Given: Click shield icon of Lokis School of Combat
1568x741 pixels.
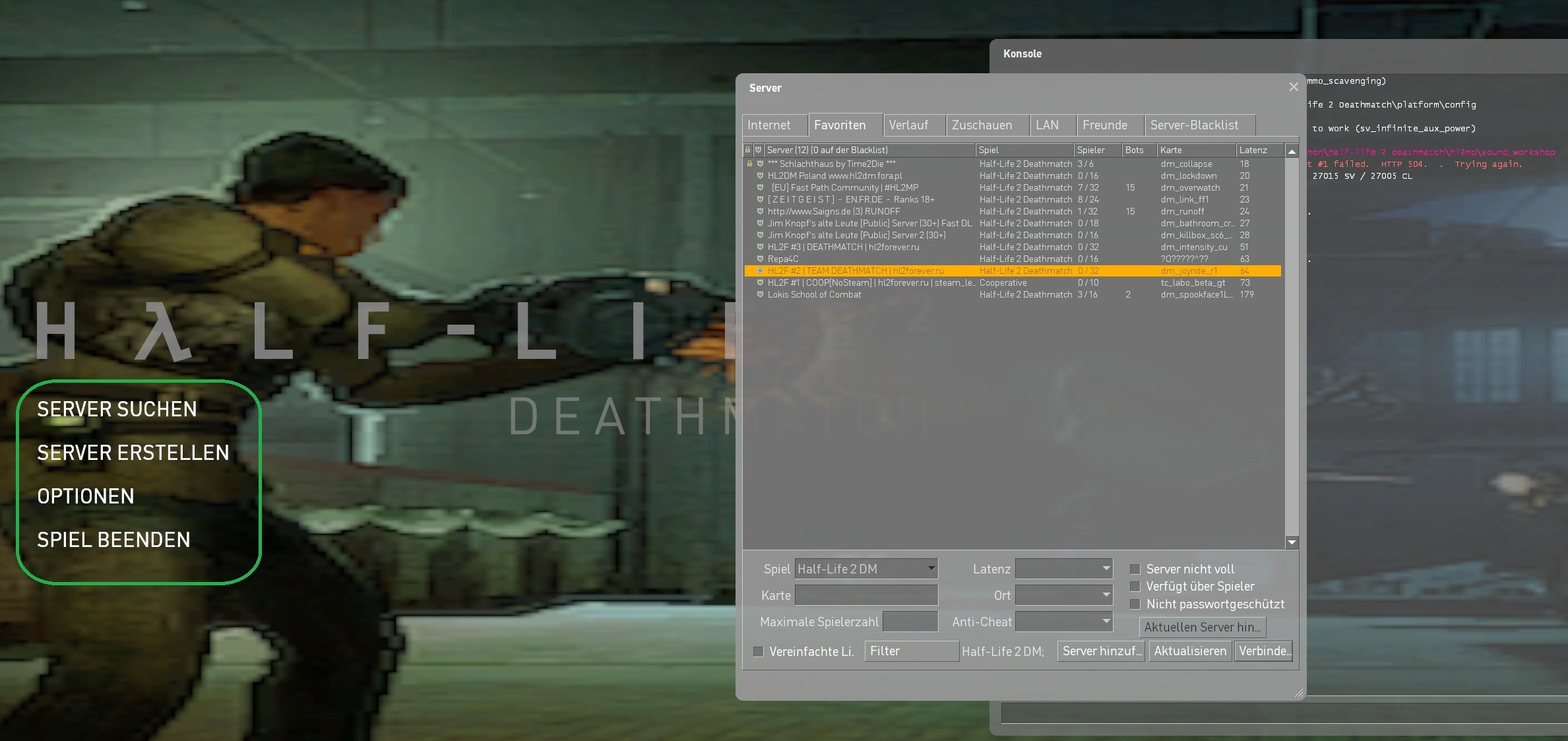Looking at the screenshot, I should (760, 294).
